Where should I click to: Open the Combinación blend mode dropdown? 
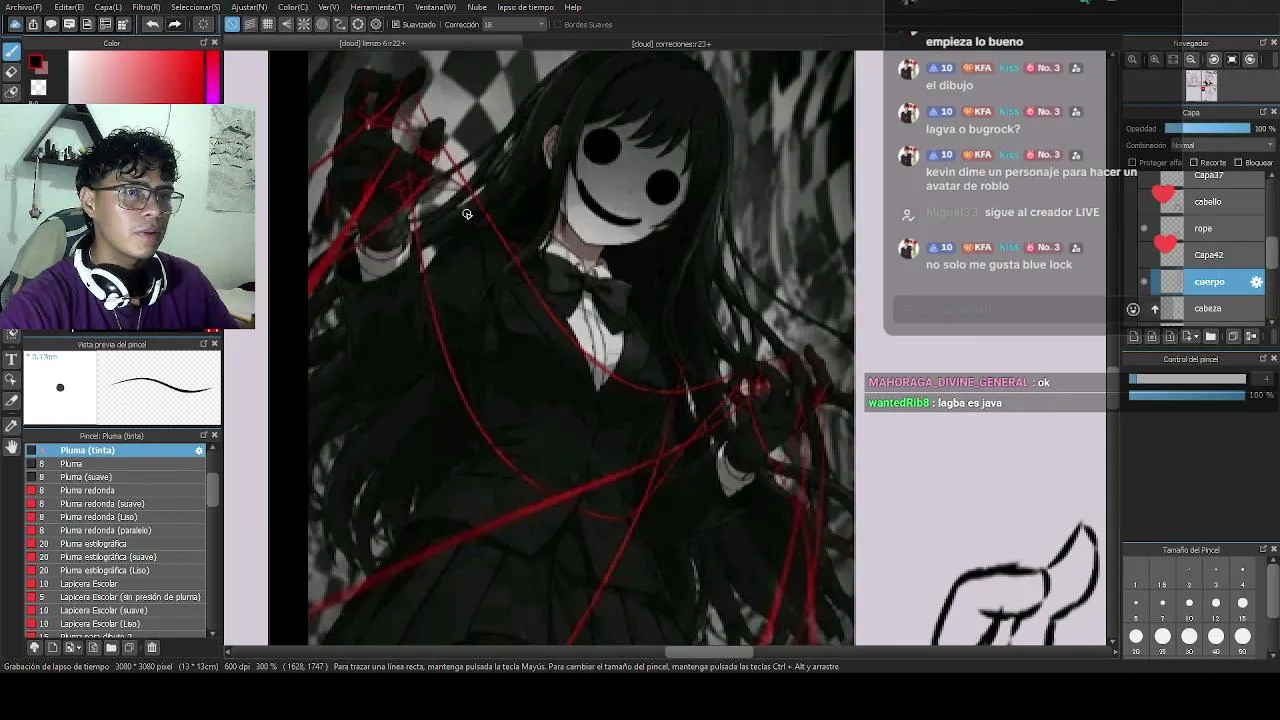point(1222,145)
